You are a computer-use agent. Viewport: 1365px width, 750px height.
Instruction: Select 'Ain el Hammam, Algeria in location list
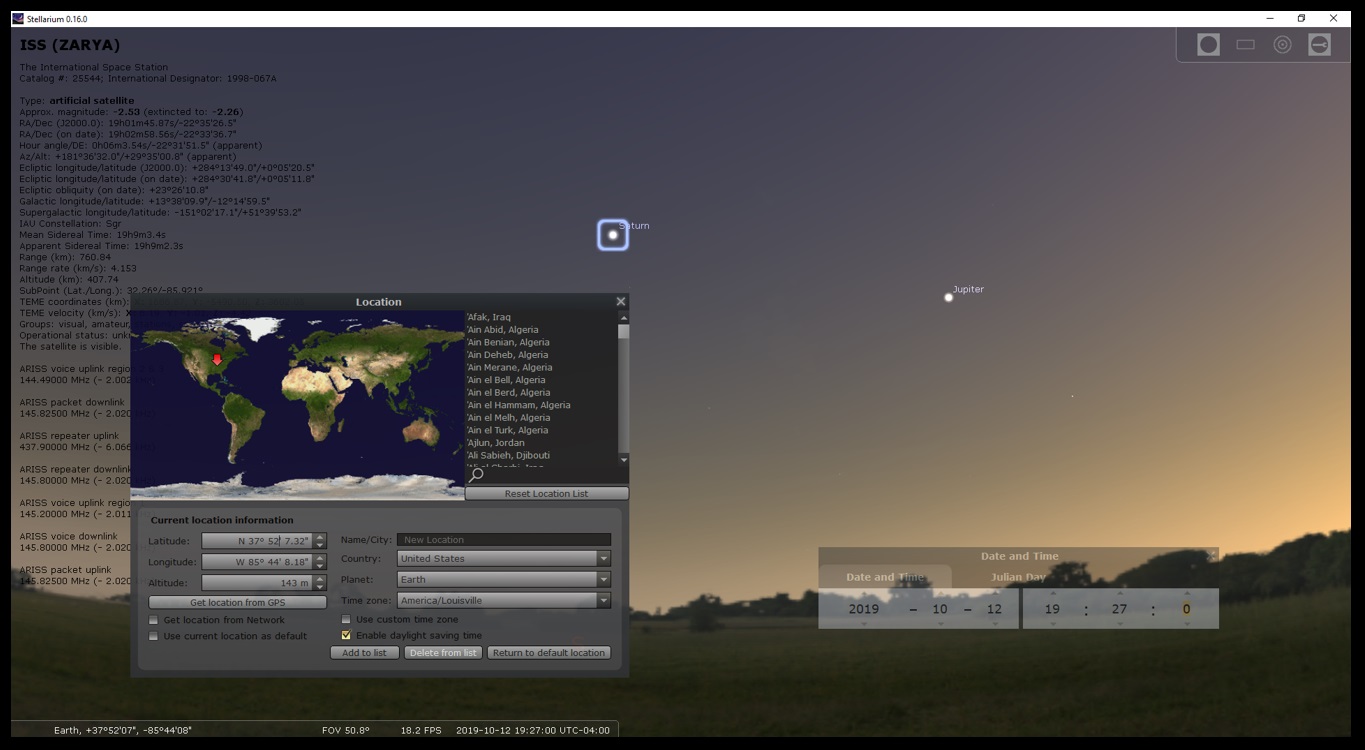(541, 405)
